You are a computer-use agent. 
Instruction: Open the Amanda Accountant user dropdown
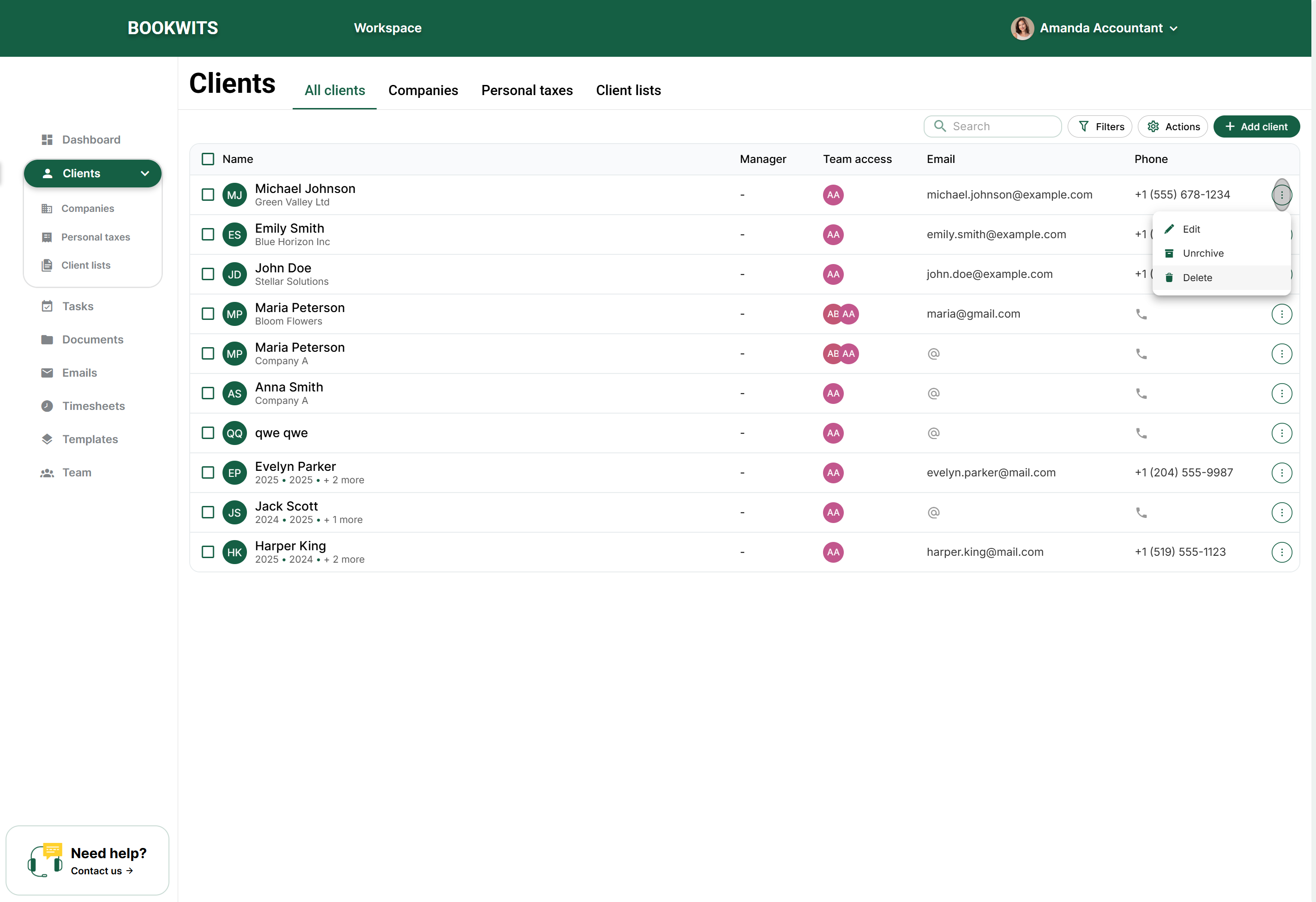click(x=1094, y=28)
